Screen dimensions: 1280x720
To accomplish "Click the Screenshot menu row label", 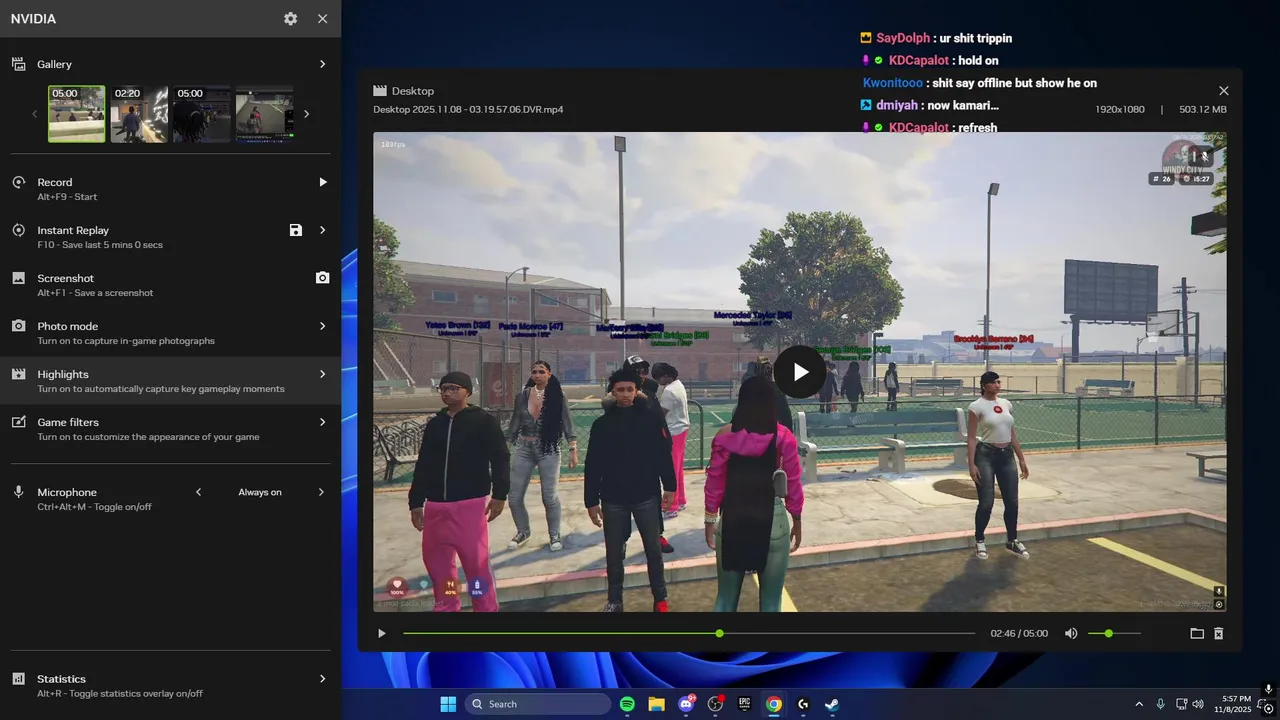I will coord(66,278).
